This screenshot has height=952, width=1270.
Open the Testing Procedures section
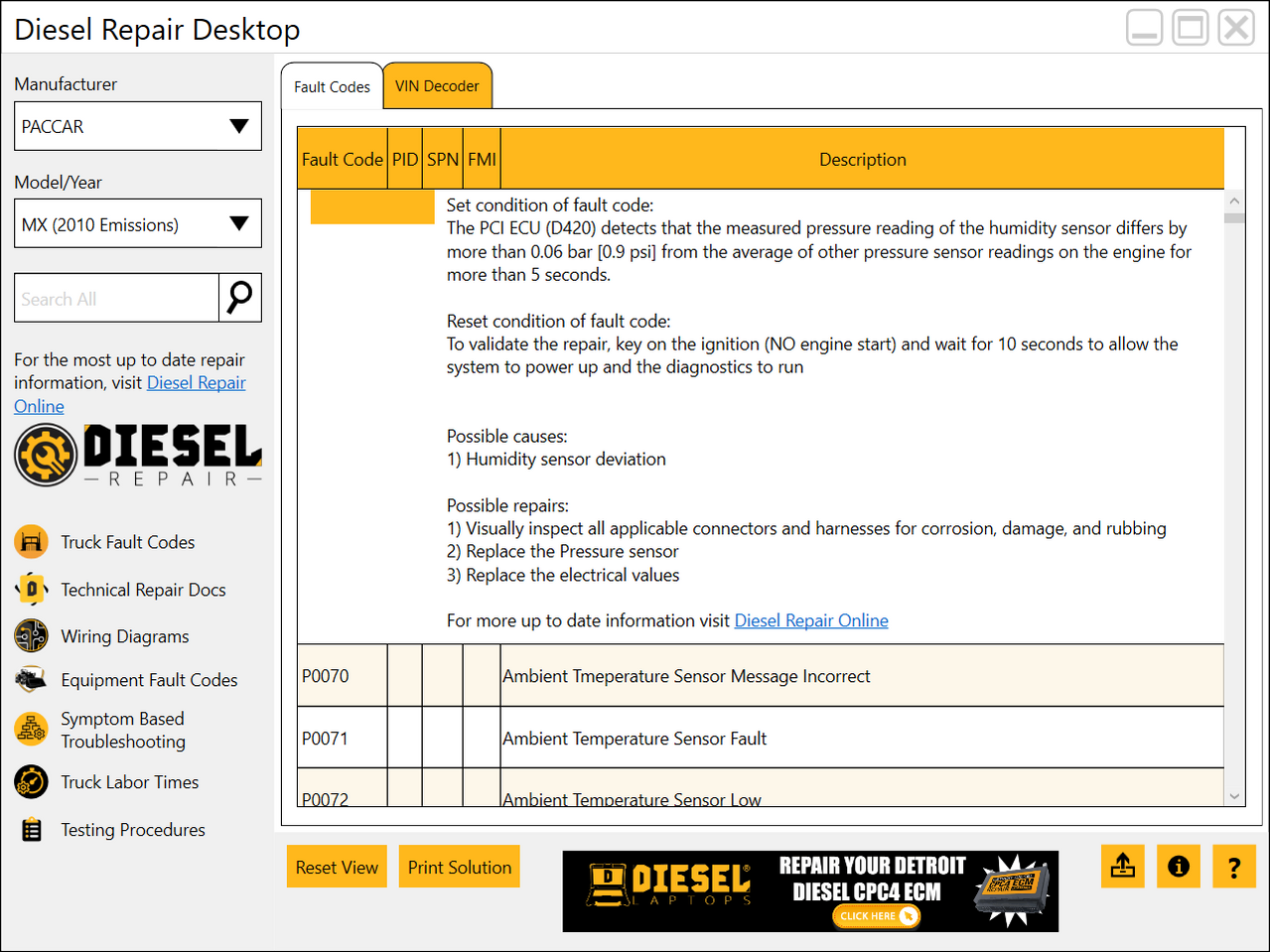[30, 829]
